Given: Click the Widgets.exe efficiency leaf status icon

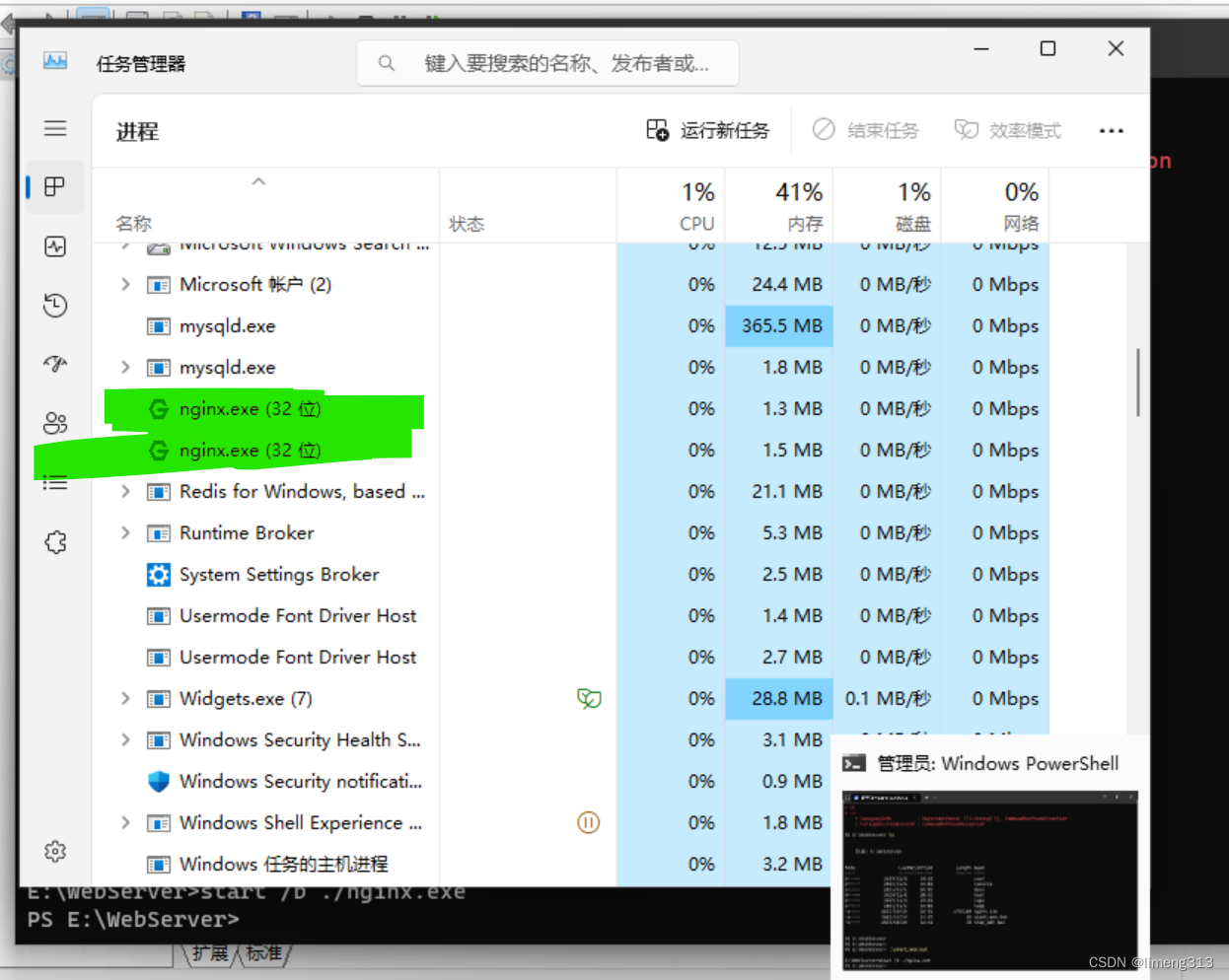Looking at the screenshot, I should click(x=589, y=698).
